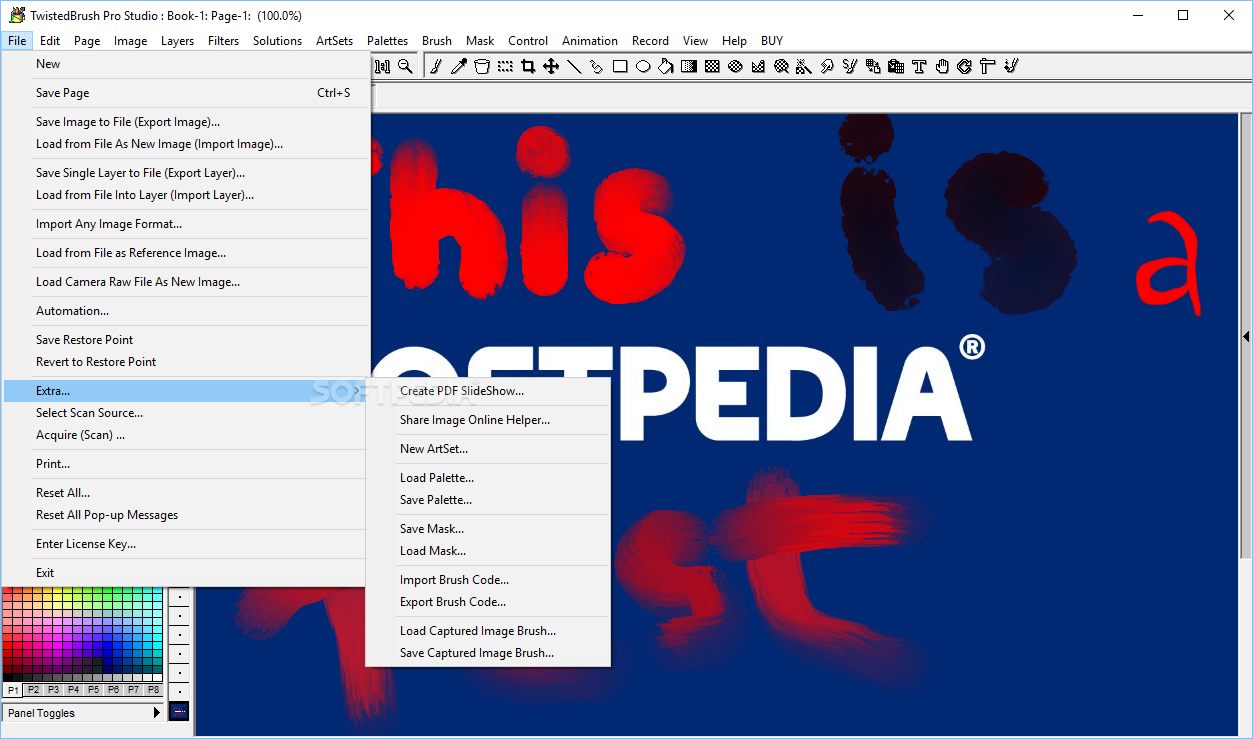Choose the straight line tool
This screenshot has height=739, width=1253.
(574, 66)
